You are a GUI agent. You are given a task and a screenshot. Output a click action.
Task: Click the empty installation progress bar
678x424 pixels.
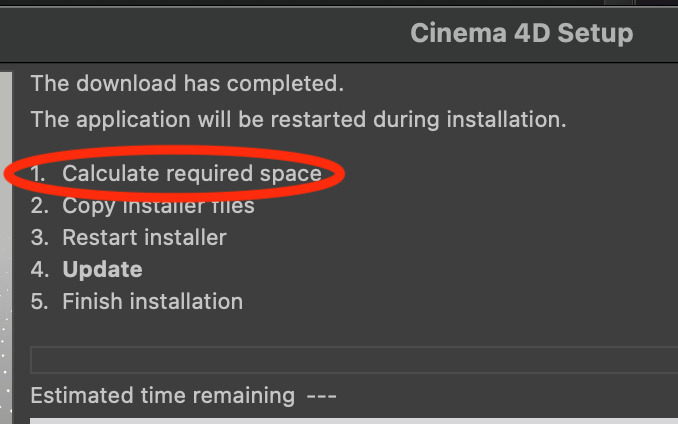(354, 360)
